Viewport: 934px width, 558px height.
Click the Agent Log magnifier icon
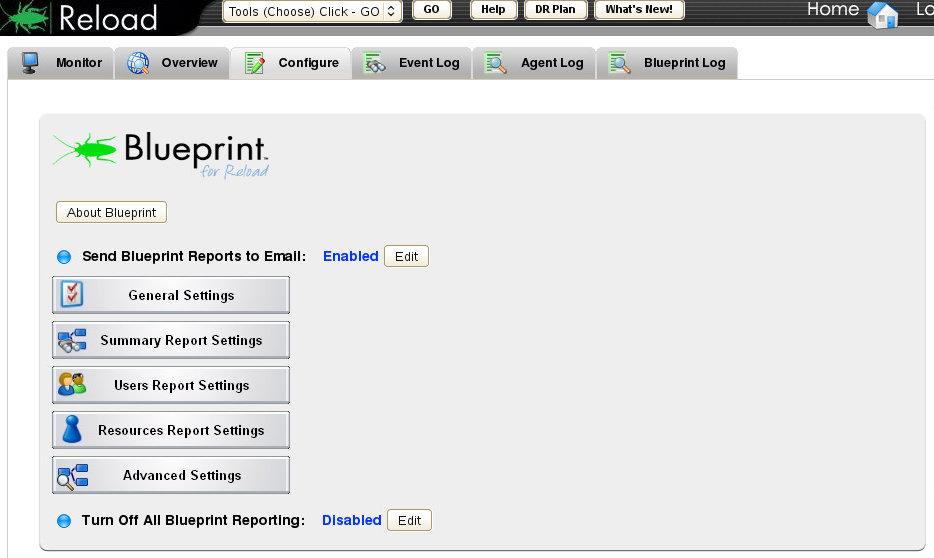click(496, 63)
